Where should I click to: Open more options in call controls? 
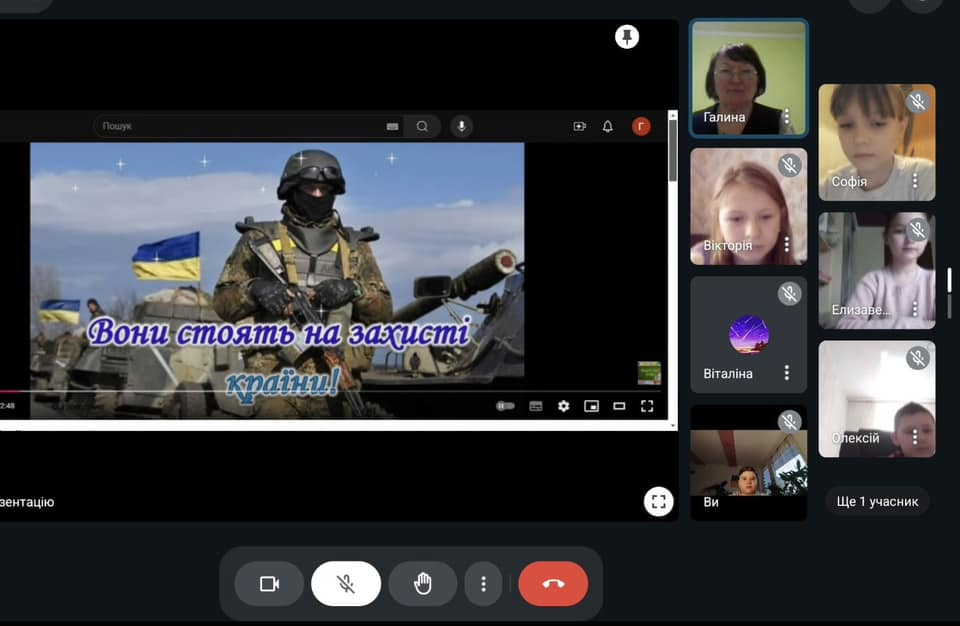pyautogui.click(x=484, y=584)
